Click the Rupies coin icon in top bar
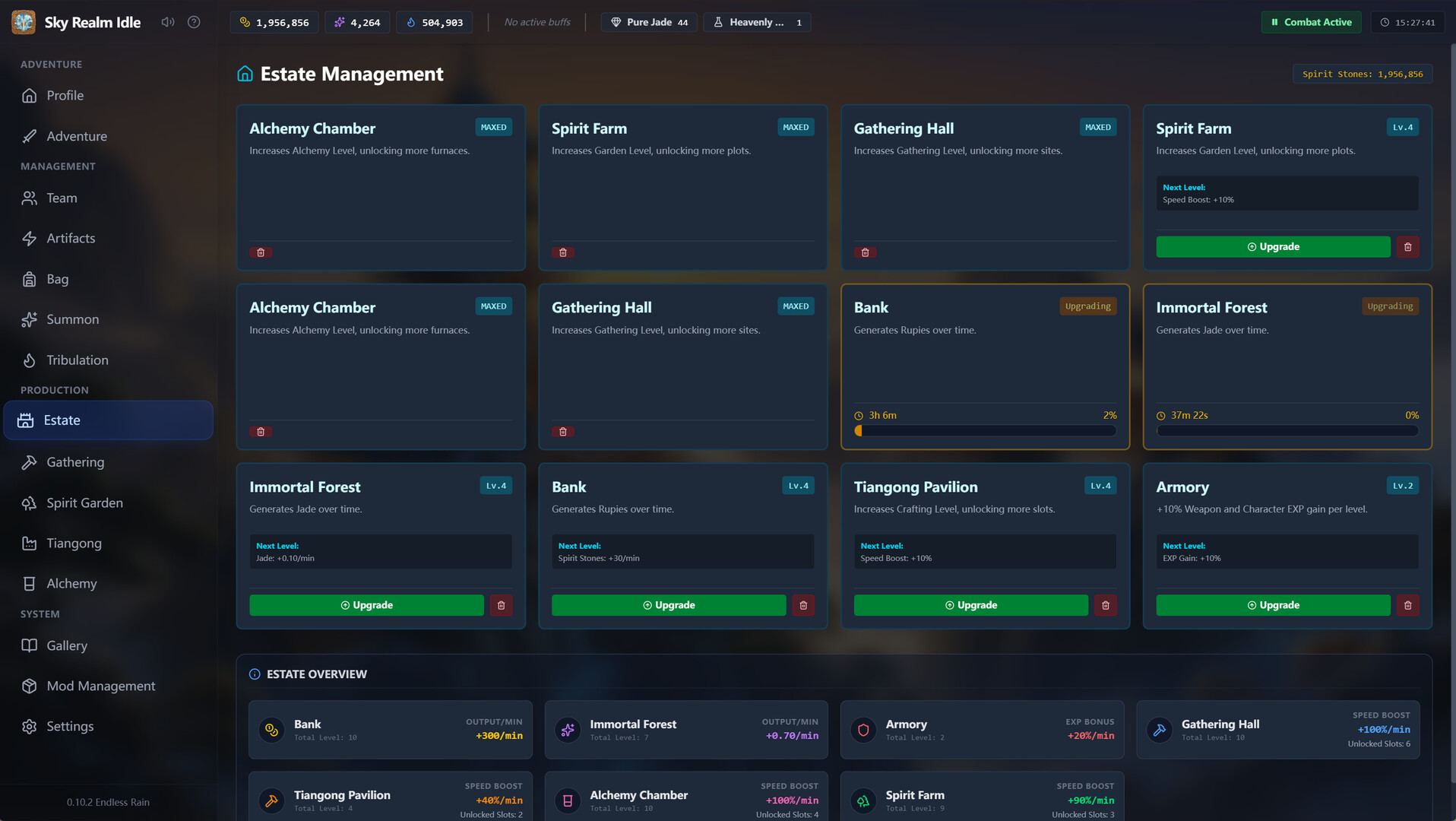 244,22
